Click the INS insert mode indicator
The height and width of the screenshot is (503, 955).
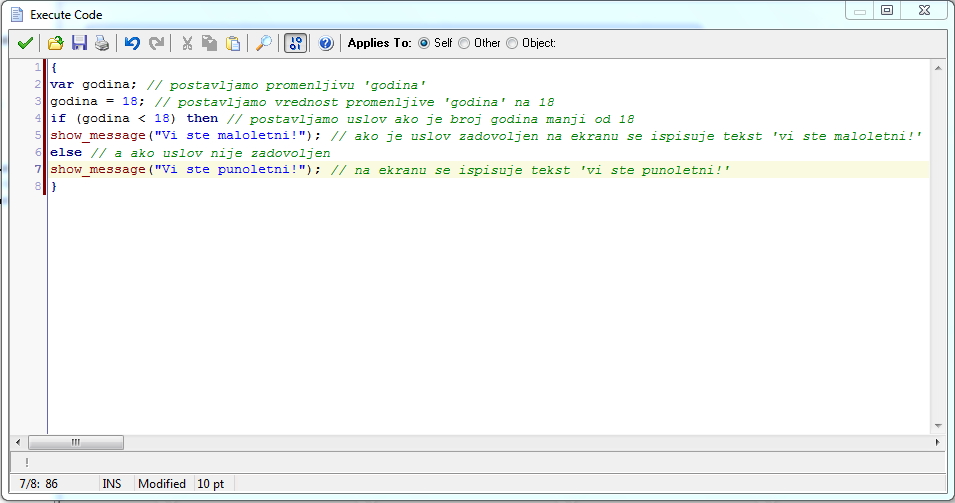click(111, 484)
